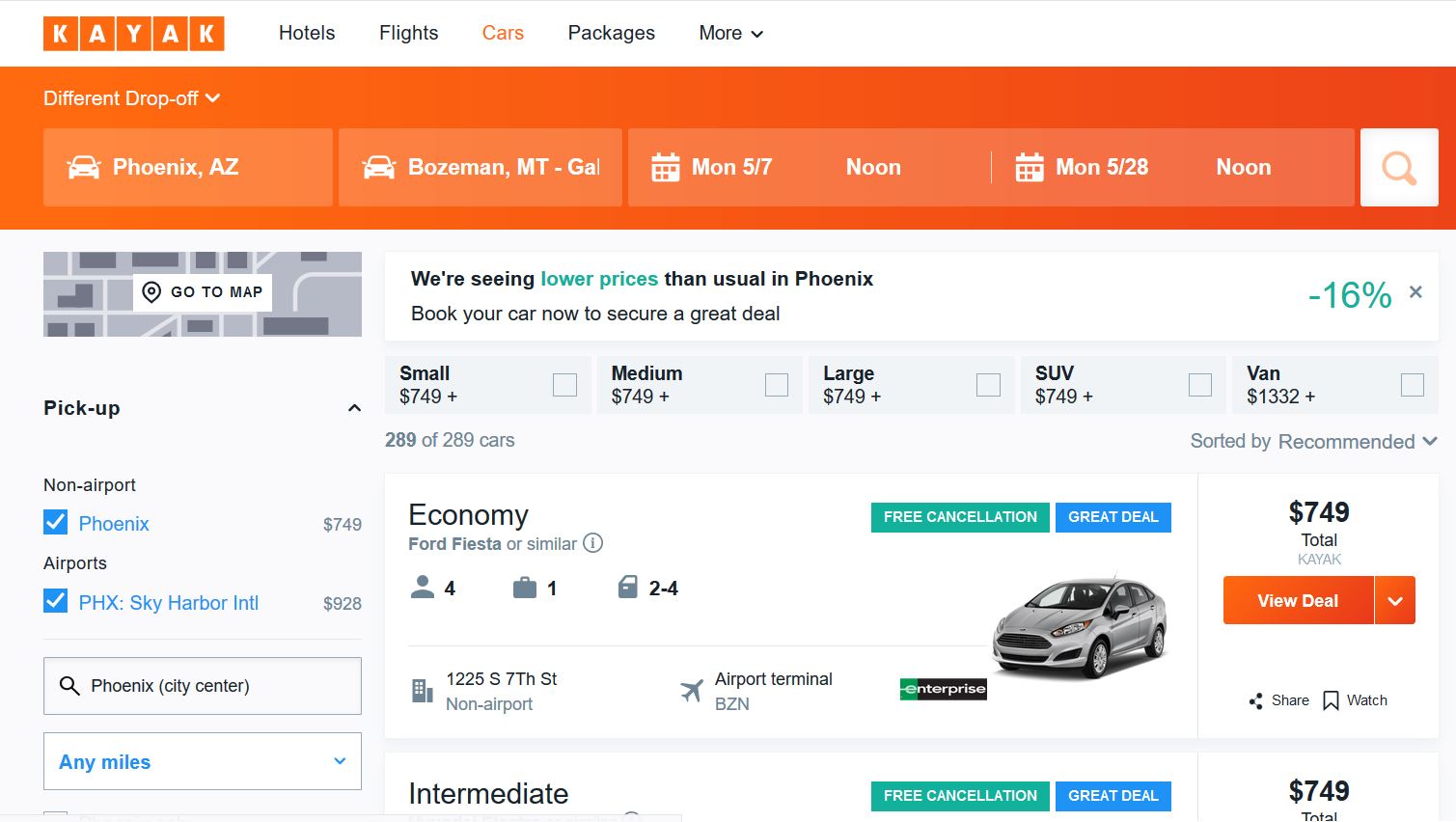Click the Intermediate car title
The image size is (1456, 822).
pos(488,793)
